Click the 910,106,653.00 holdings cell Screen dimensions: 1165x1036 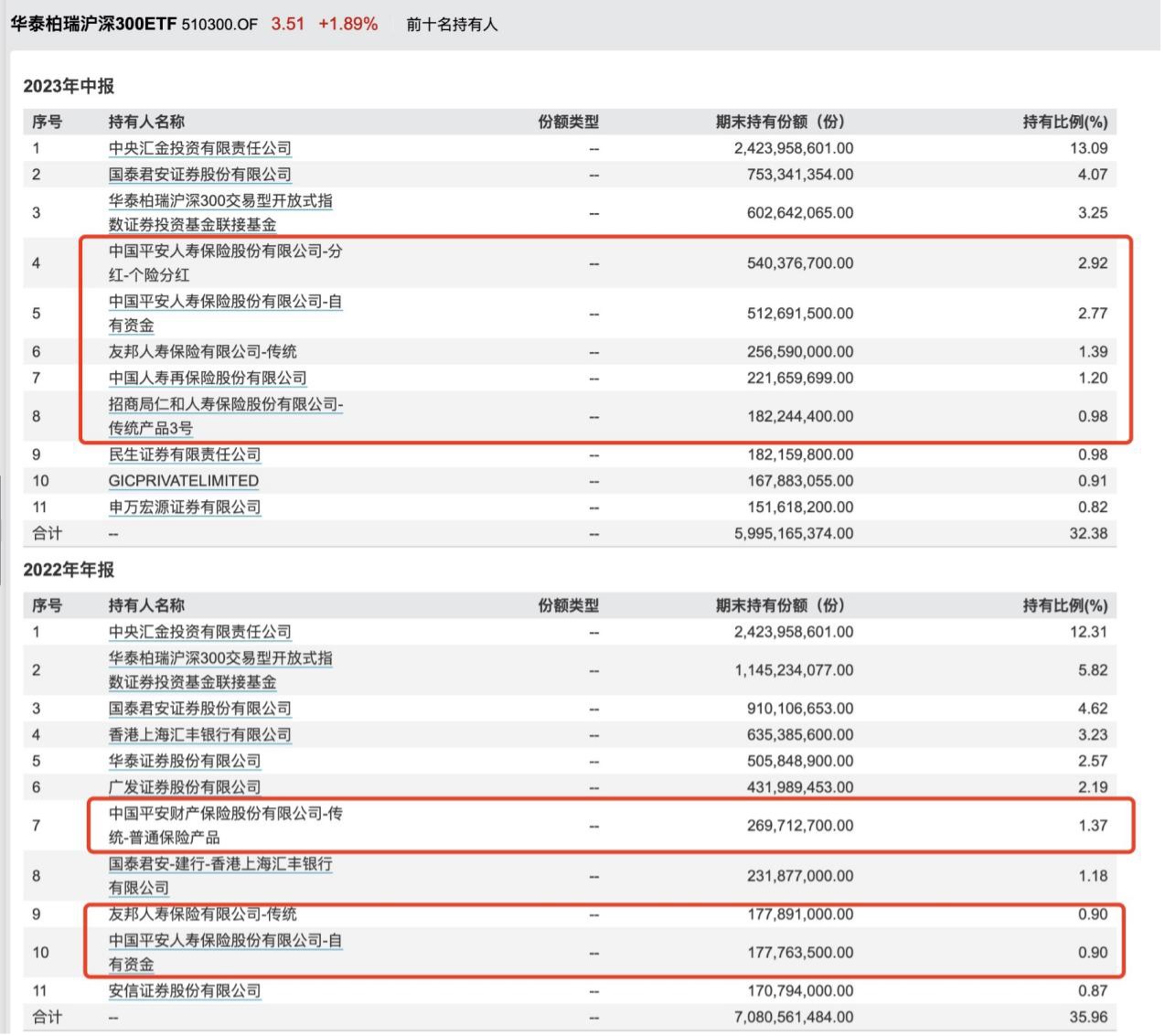(800, 710)
